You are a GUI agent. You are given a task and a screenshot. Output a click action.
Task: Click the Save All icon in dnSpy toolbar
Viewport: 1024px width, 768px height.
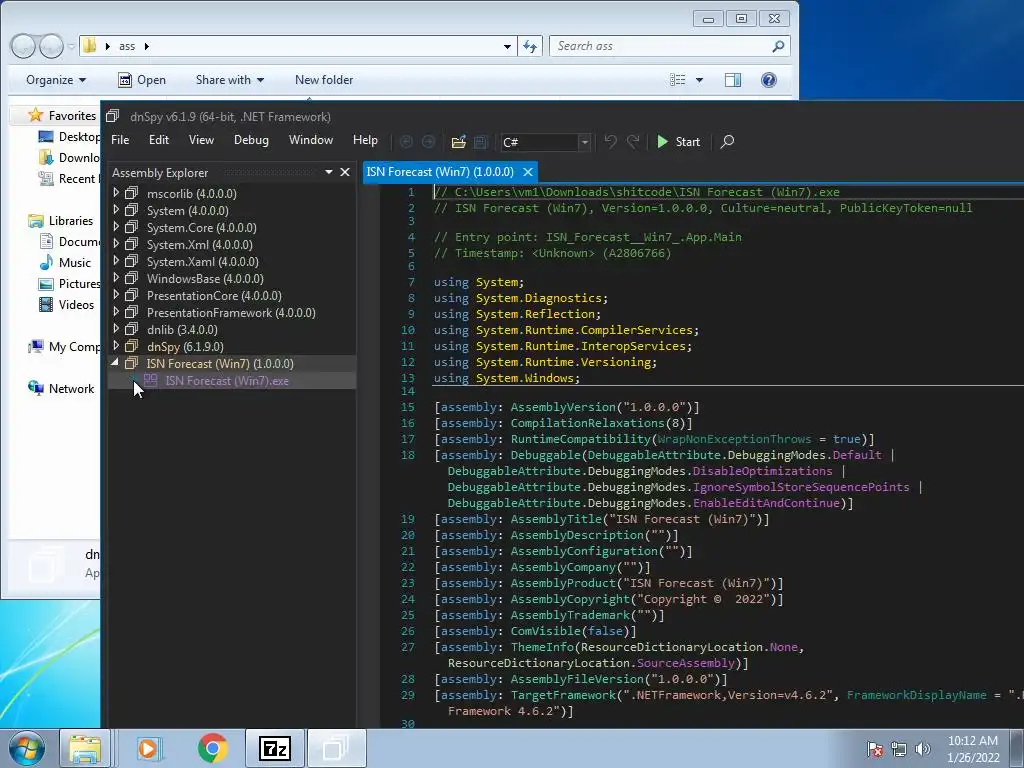(481, 142)
